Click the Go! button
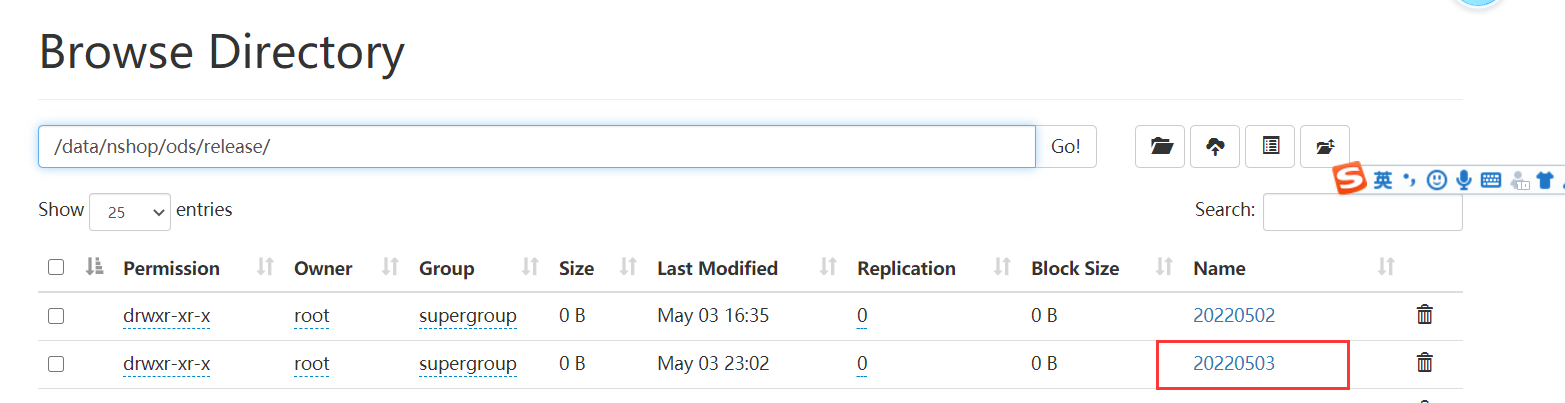Screen dimensions: 1565x403 tap(1066, 146)
